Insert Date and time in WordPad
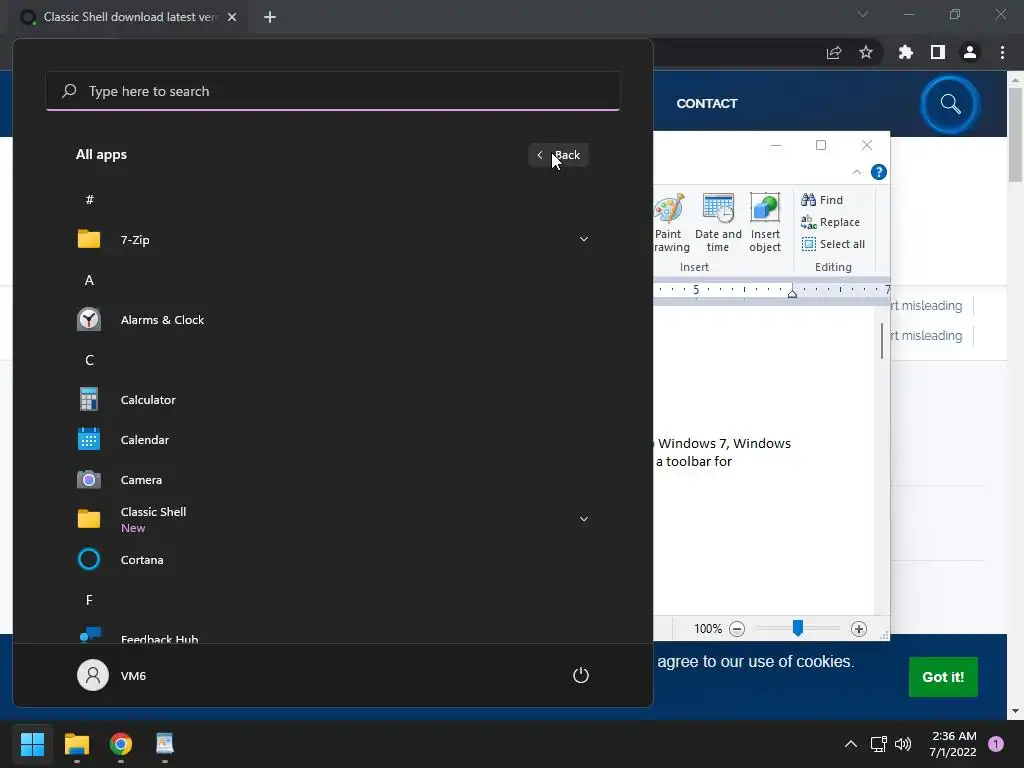Viewport: 1024px width, 768px height. tap(718, 223)
